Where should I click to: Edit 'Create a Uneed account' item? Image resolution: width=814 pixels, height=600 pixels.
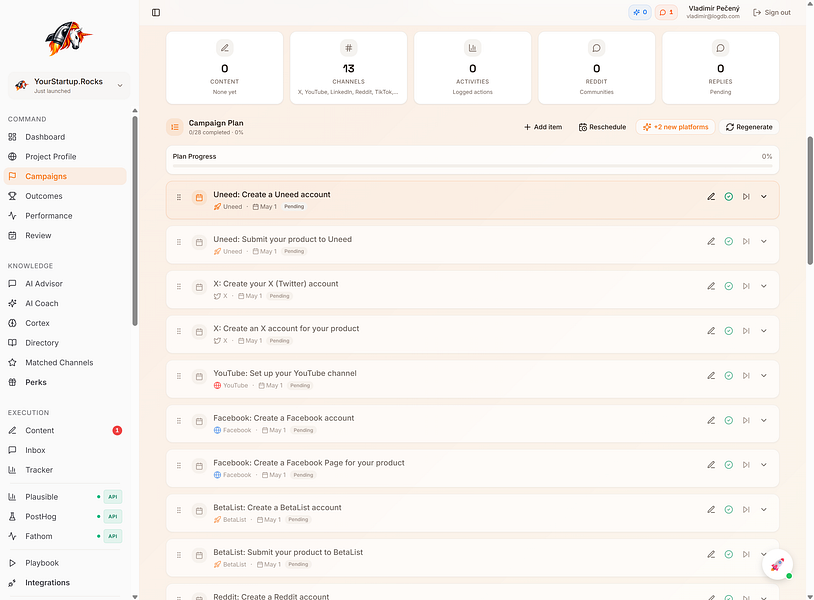tap(711, 197)
